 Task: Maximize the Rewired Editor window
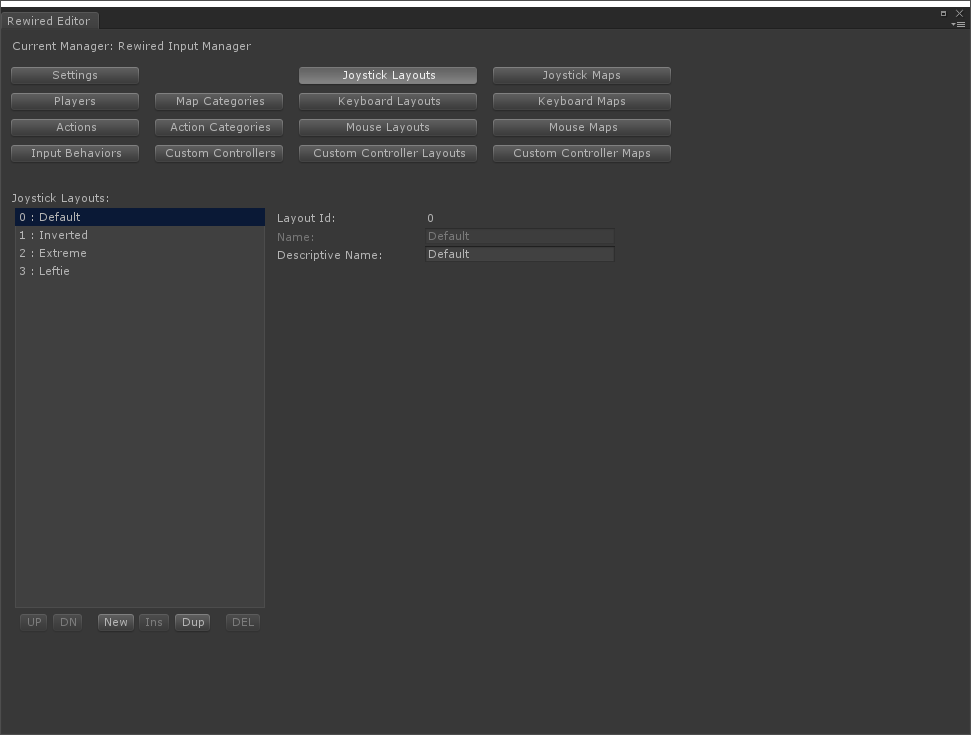pos(943,13)
